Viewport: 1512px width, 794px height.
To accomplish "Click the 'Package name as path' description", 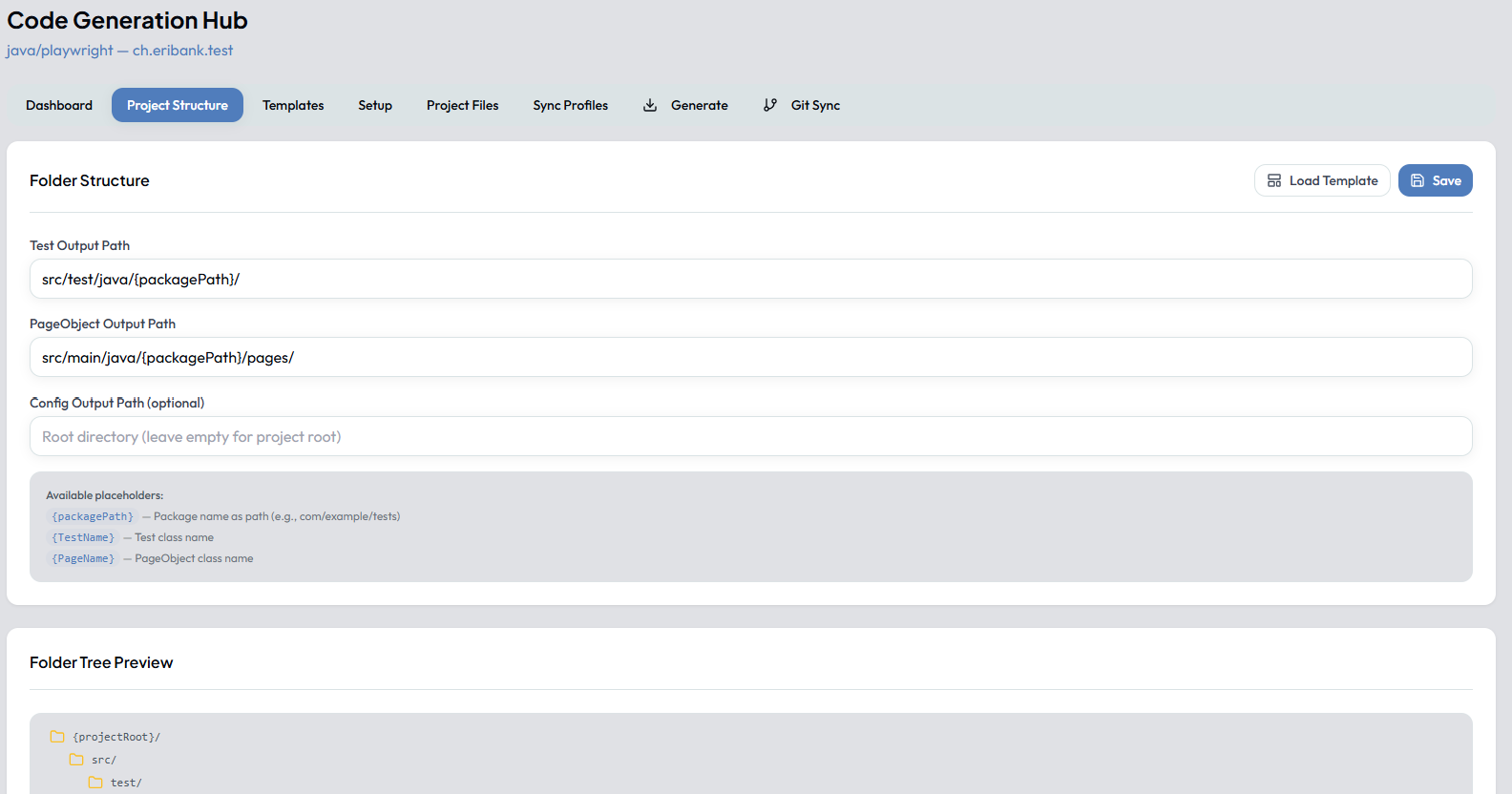I will click(x=277, y=516).
